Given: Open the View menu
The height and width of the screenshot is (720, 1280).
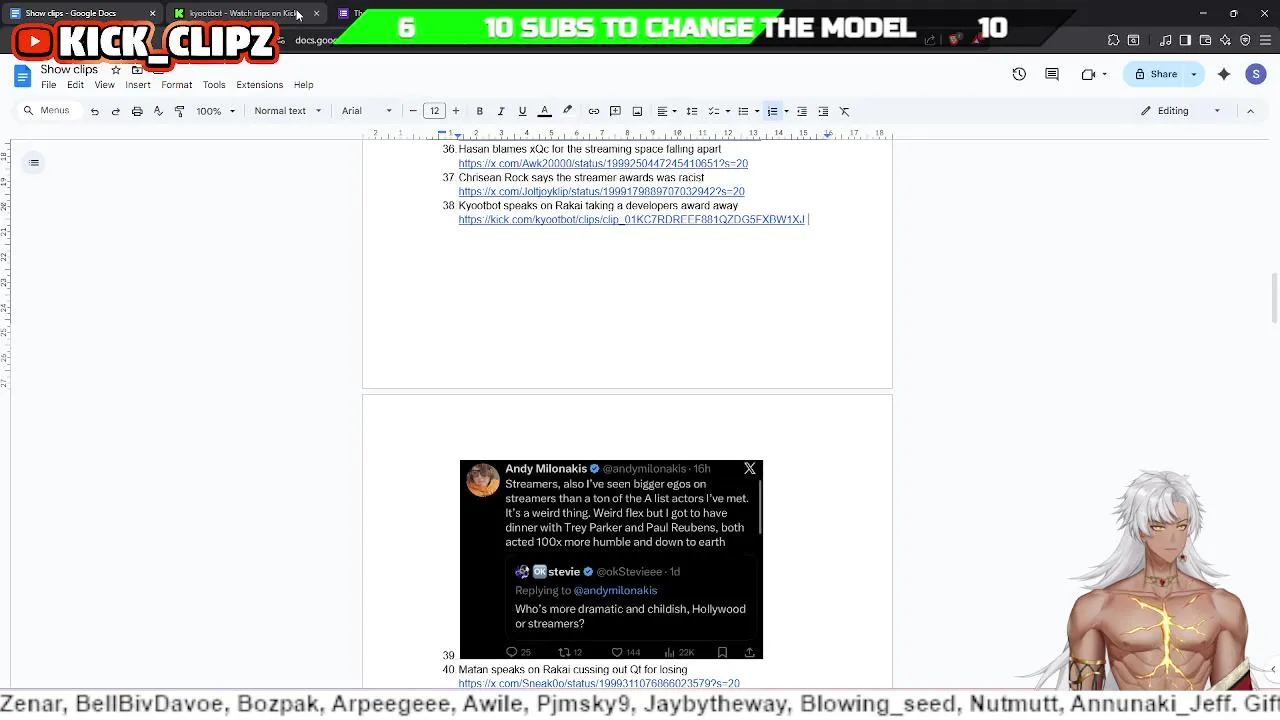Looking at the screenshot, I should pos(104,85).
